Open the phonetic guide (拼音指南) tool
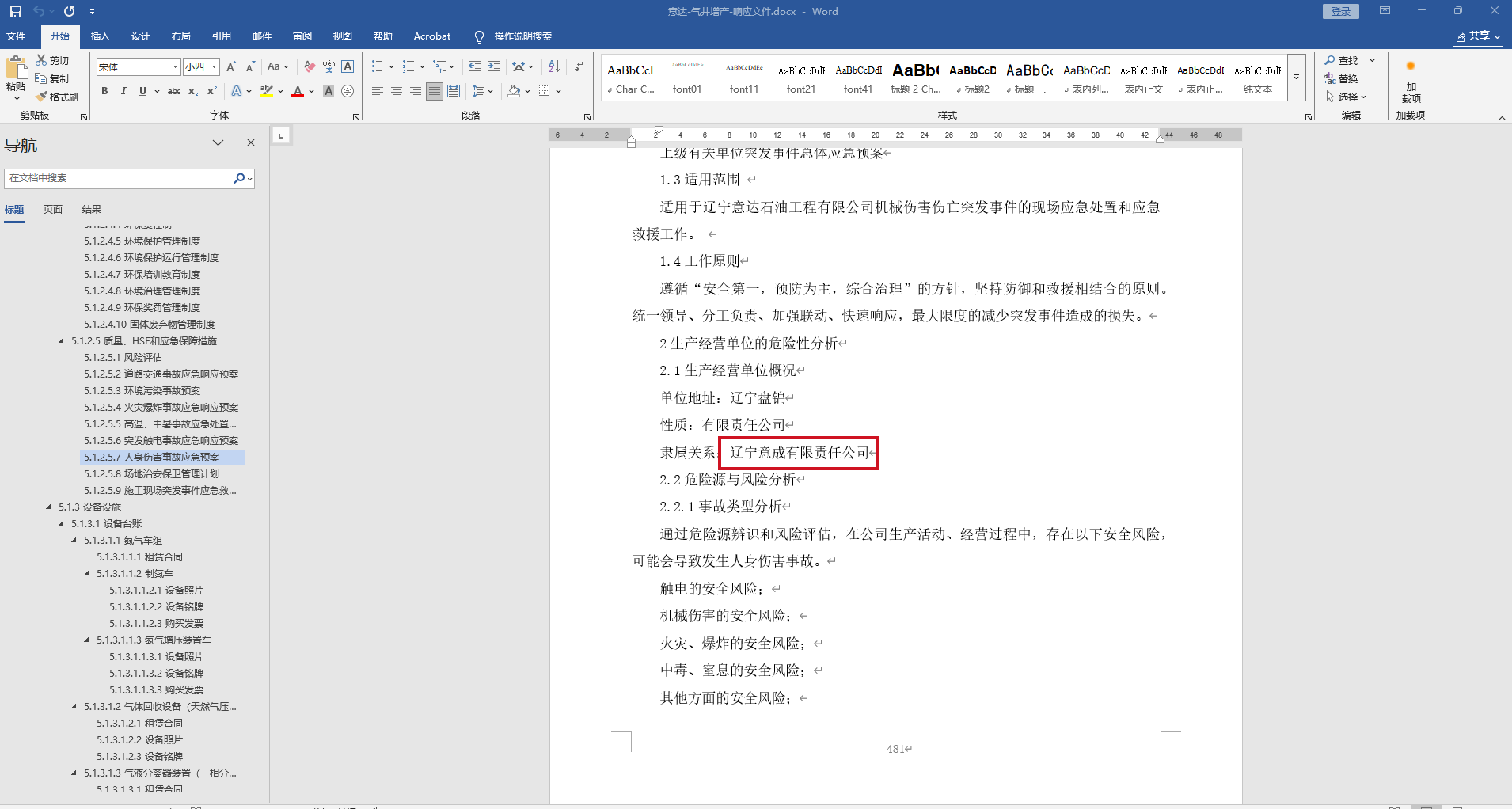 click(x=329, y=67)
